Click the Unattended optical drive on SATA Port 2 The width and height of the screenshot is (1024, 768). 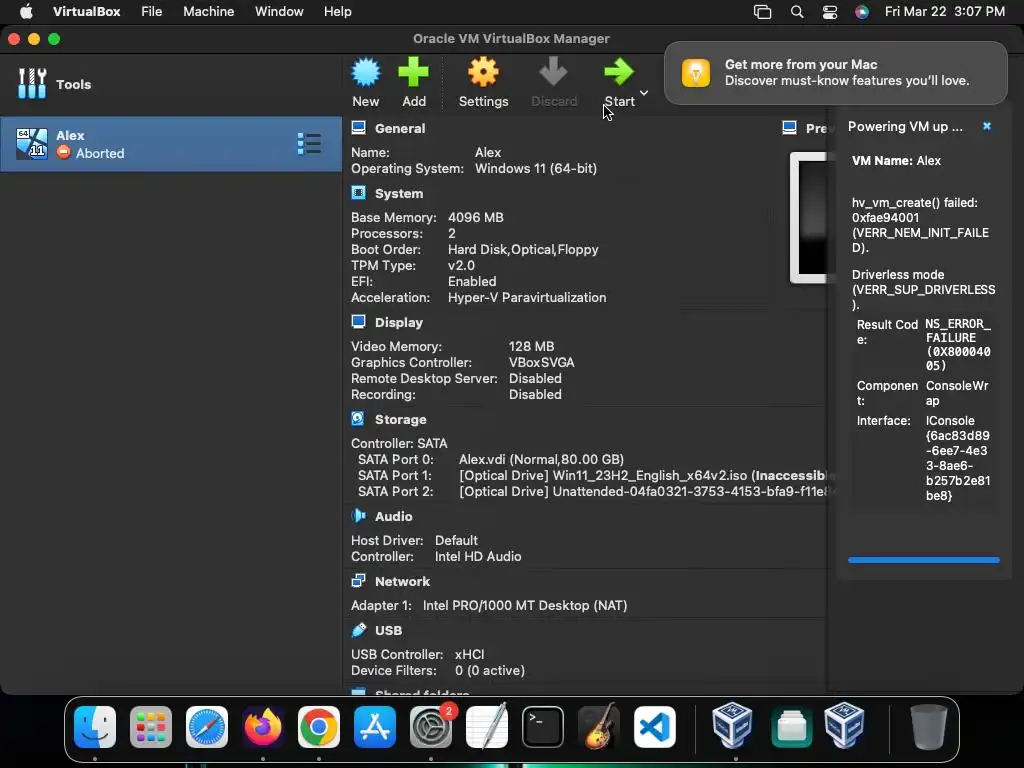click(643, 491)
